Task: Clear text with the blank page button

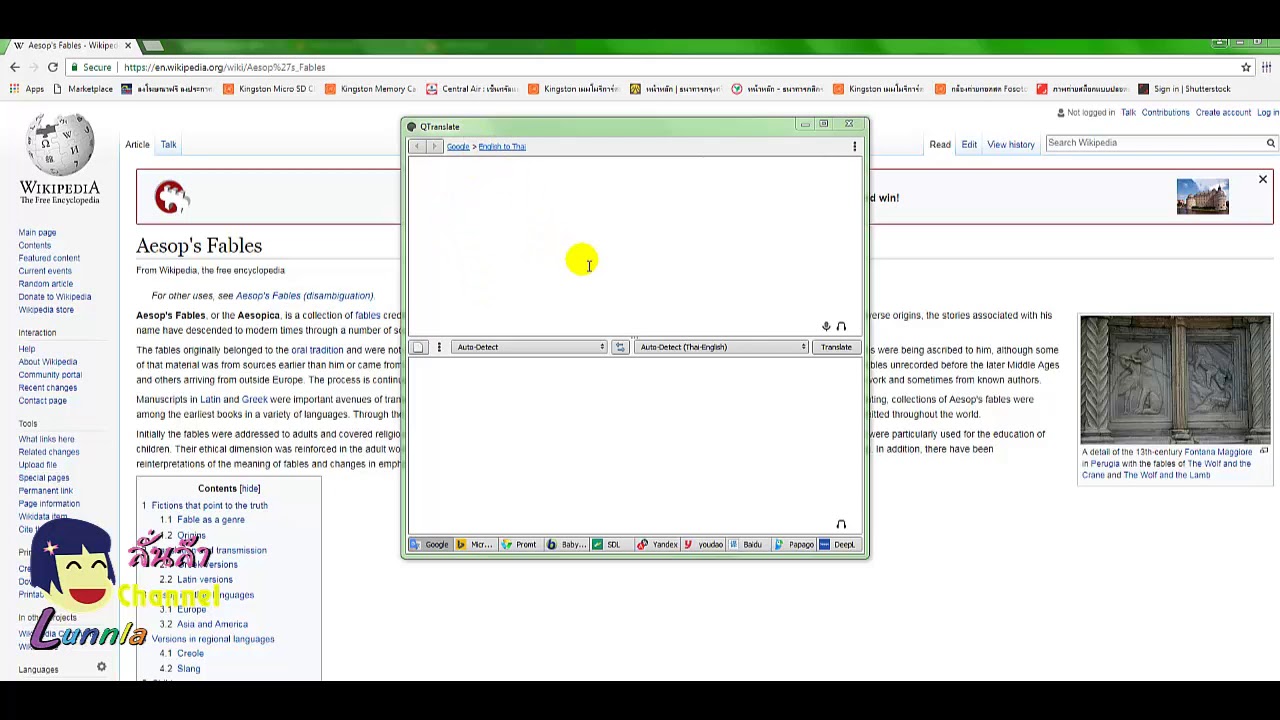Action: coord(418,347)
